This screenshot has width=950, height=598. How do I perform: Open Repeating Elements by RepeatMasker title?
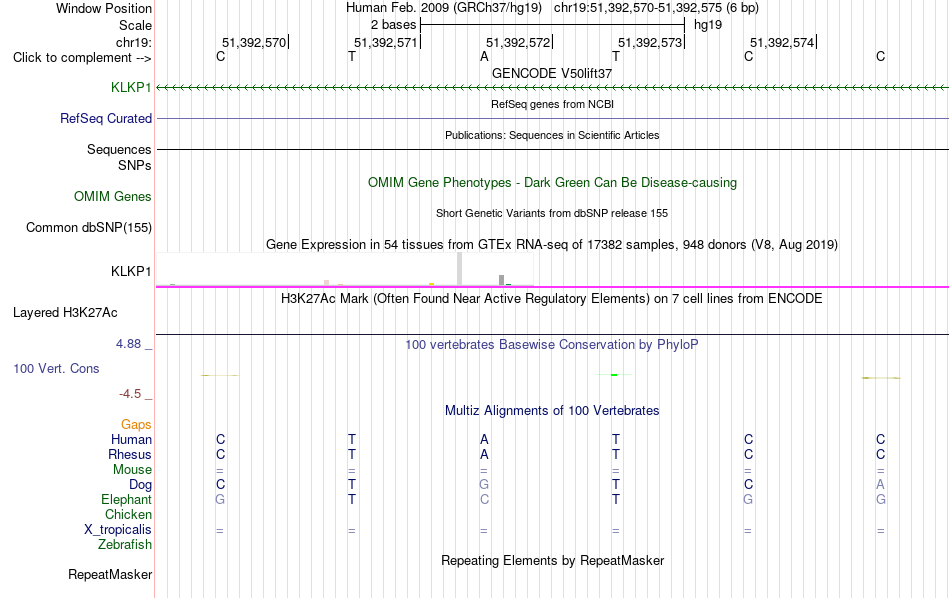(552, 561)
